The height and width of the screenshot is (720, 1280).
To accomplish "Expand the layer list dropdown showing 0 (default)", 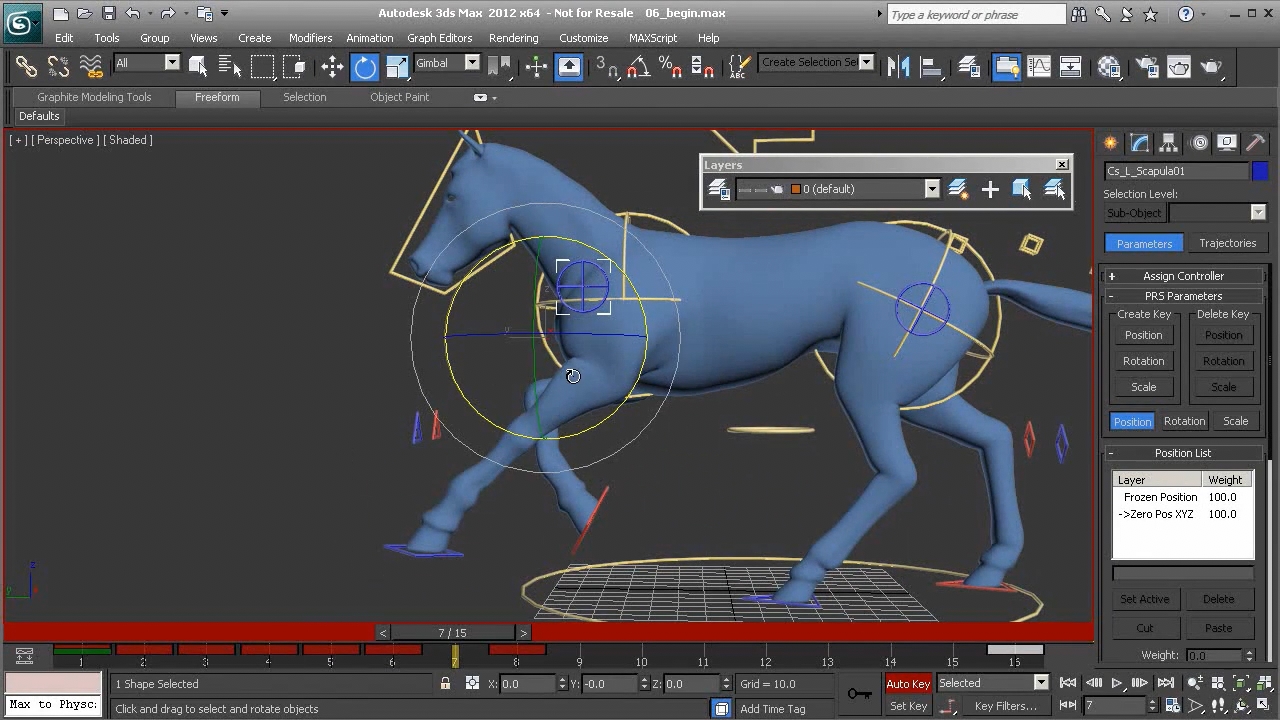I will tap(932, 189).
